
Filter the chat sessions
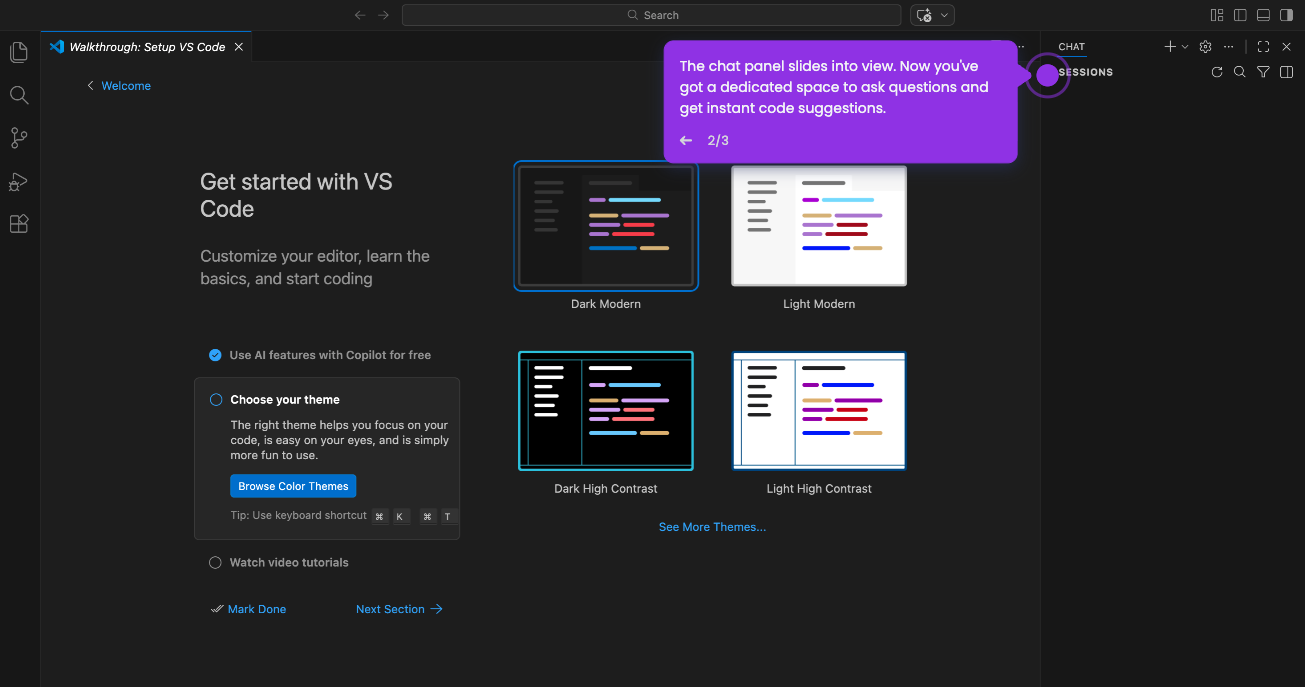click(1263, 72)
